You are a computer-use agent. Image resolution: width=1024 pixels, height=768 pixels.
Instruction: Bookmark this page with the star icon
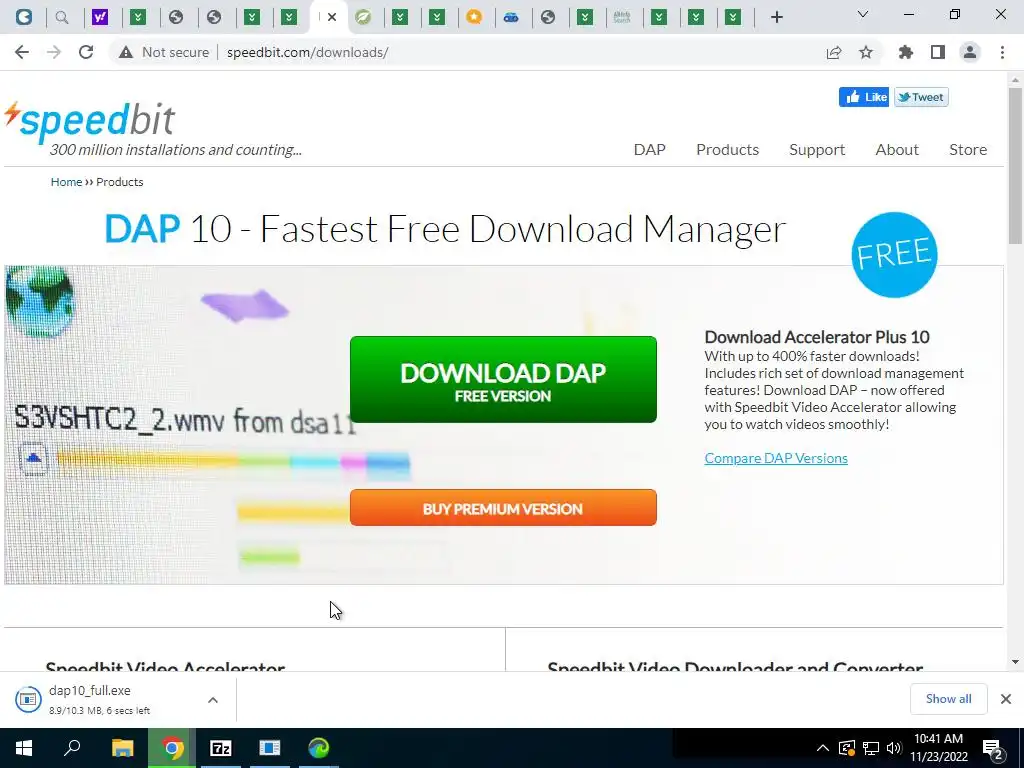(x=866, y=52)
